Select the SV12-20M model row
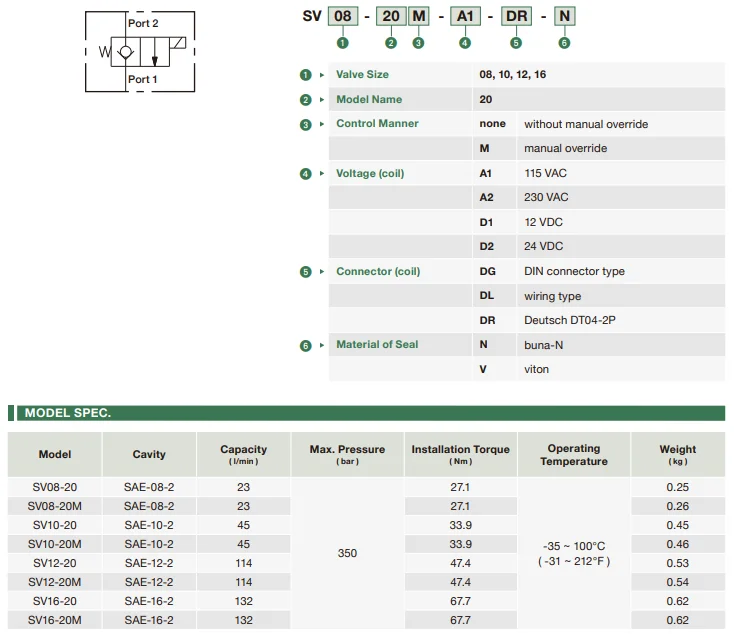Image resolution: width=734 pixels, height=634 pixels. click(55, 582)
